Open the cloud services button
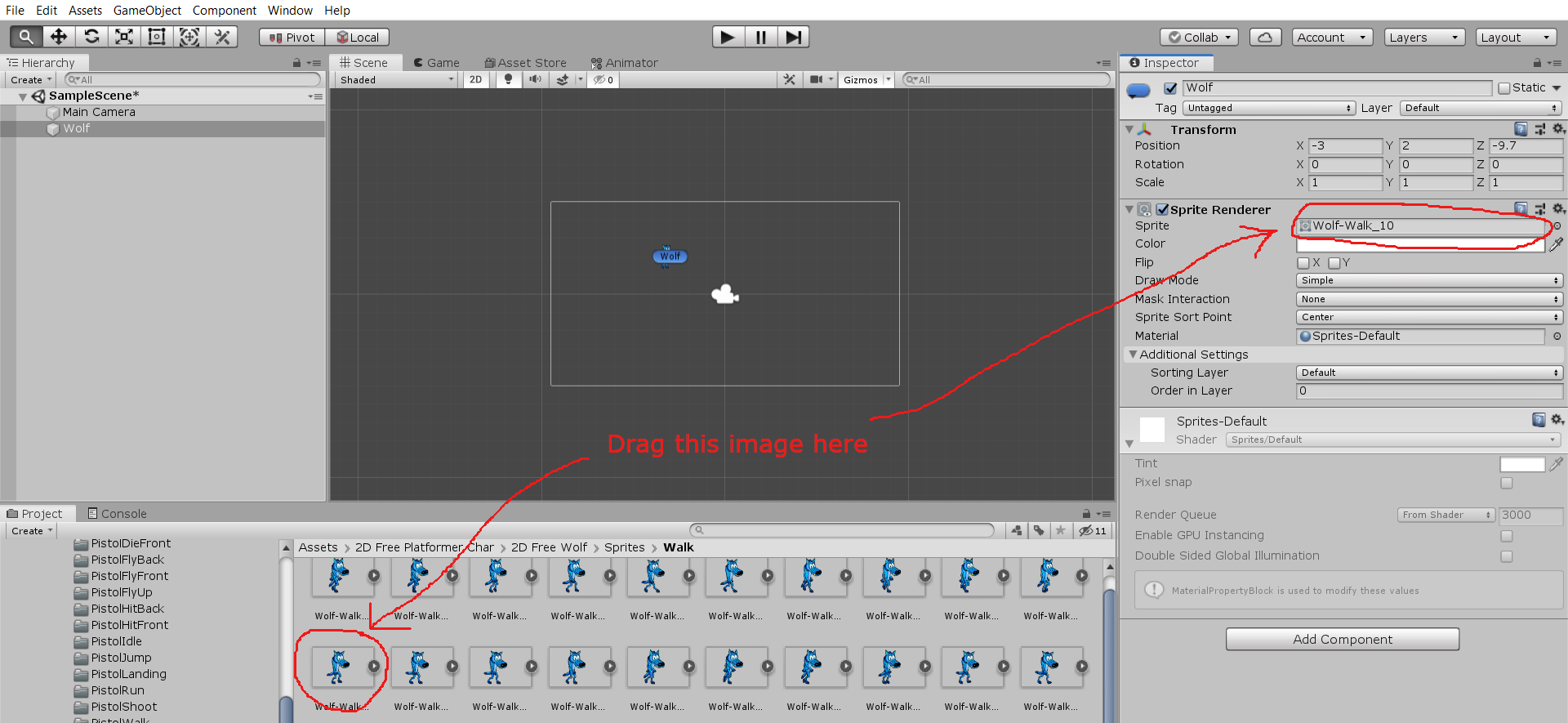1568x723 pixels. (1265, 38)
